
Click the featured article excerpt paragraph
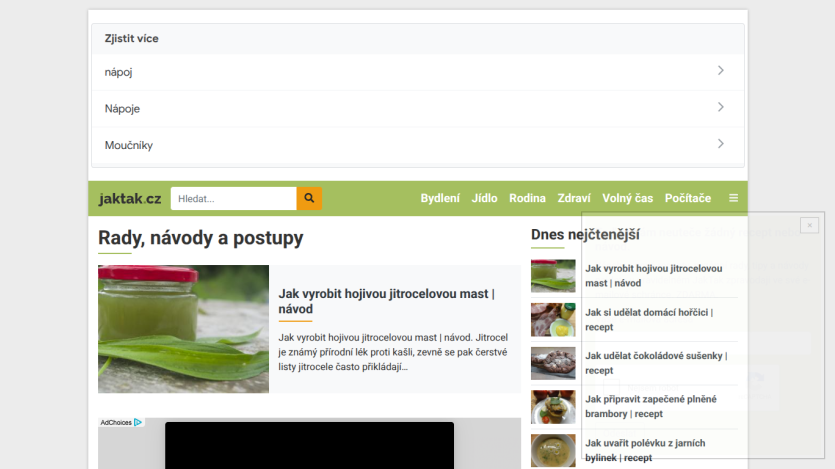[393, 352]
